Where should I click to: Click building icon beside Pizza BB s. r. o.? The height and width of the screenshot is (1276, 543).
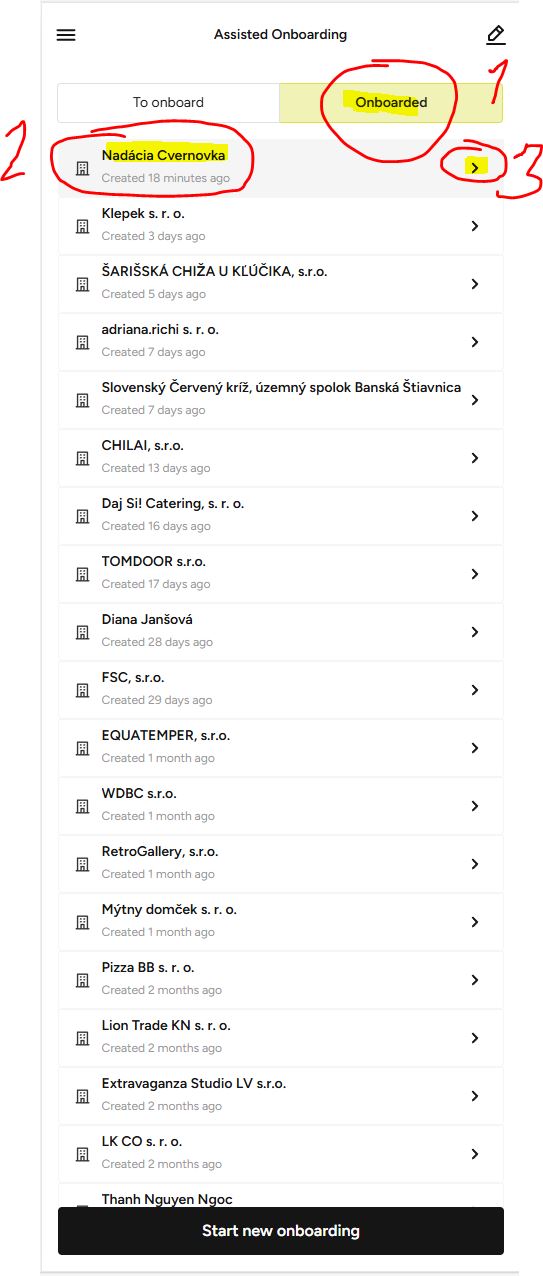[x=82, y=980]
